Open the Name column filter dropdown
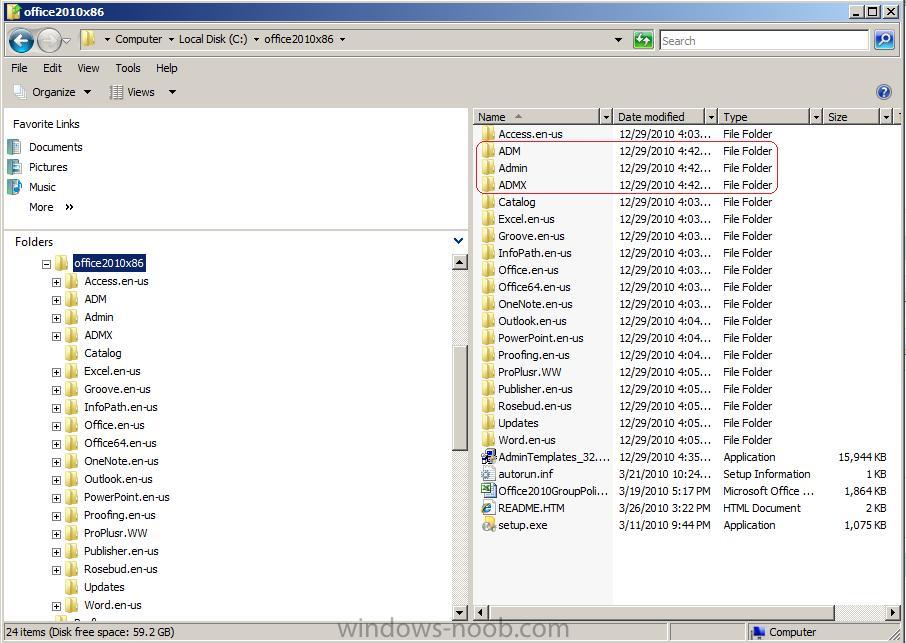Viewport: 906px width, 643px height. click(x=606, y=117)
